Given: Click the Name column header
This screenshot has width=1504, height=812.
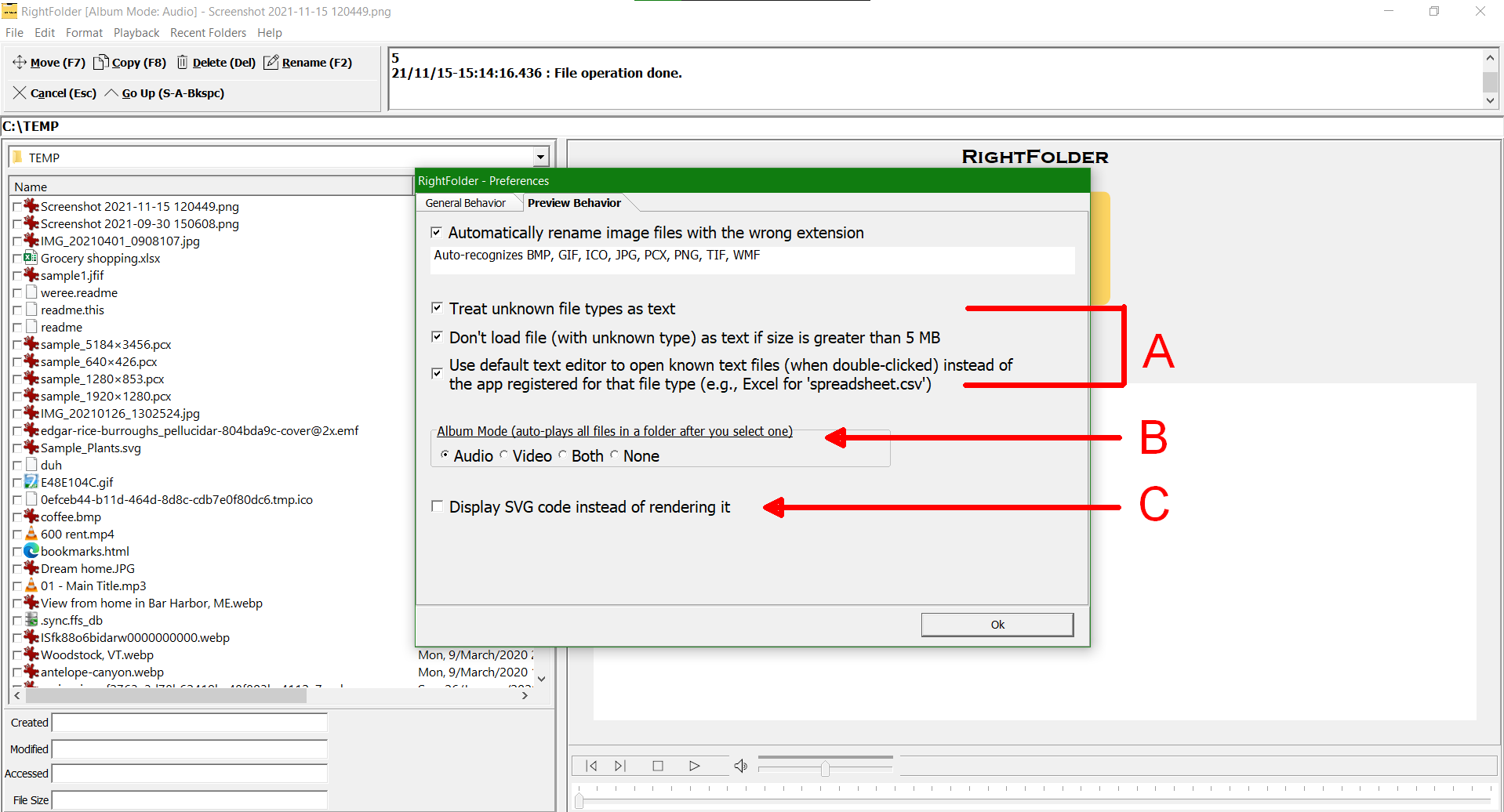Looking at the screenshot, I should point(211,187).
